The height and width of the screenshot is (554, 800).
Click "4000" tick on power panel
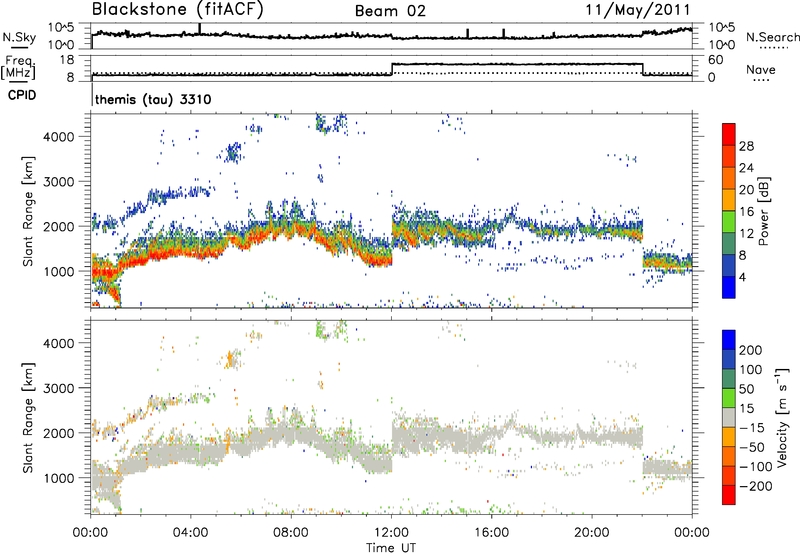(x=59, y=137)
